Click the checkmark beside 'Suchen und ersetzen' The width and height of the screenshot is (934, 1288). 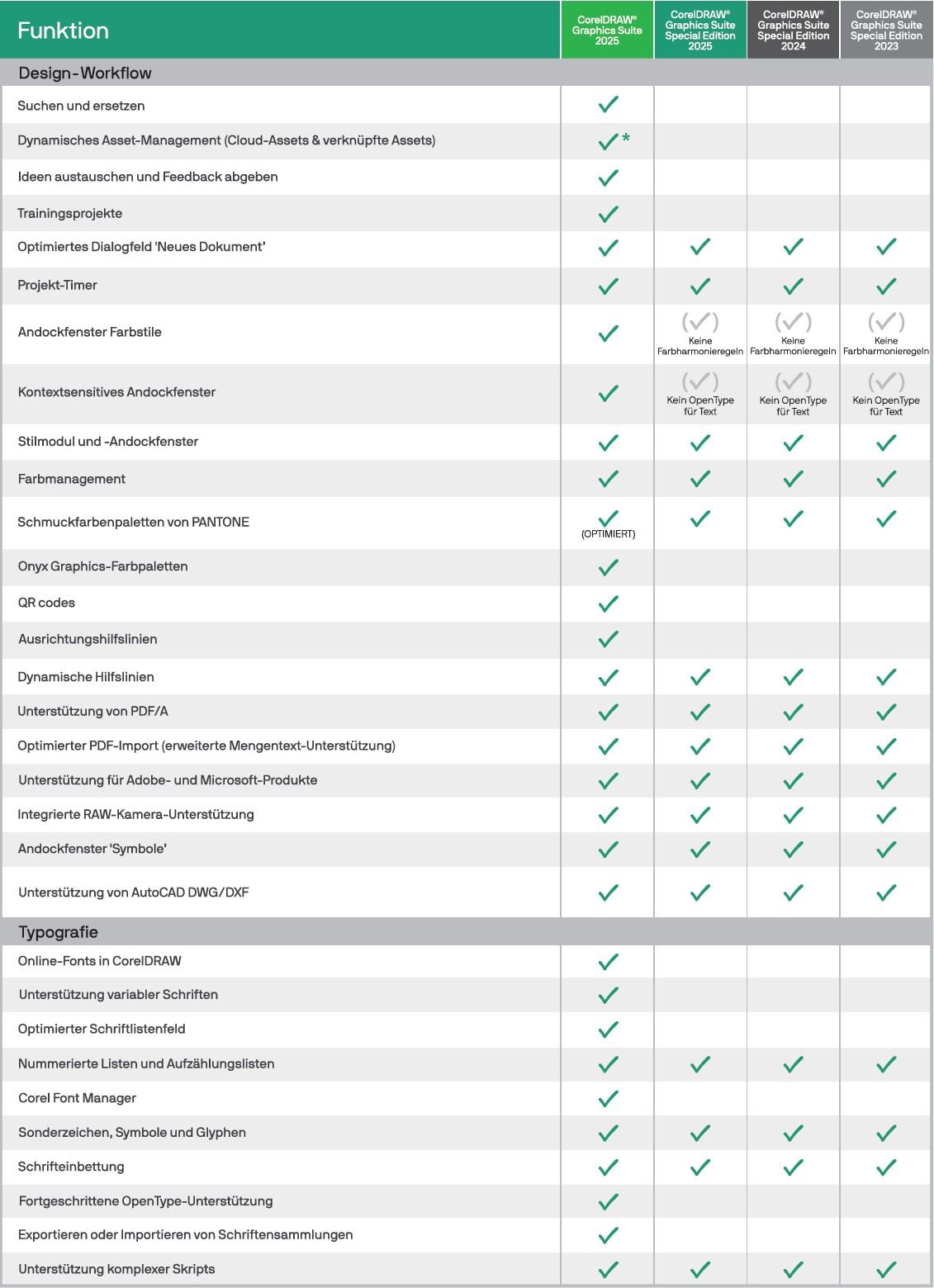pos(608,105)
